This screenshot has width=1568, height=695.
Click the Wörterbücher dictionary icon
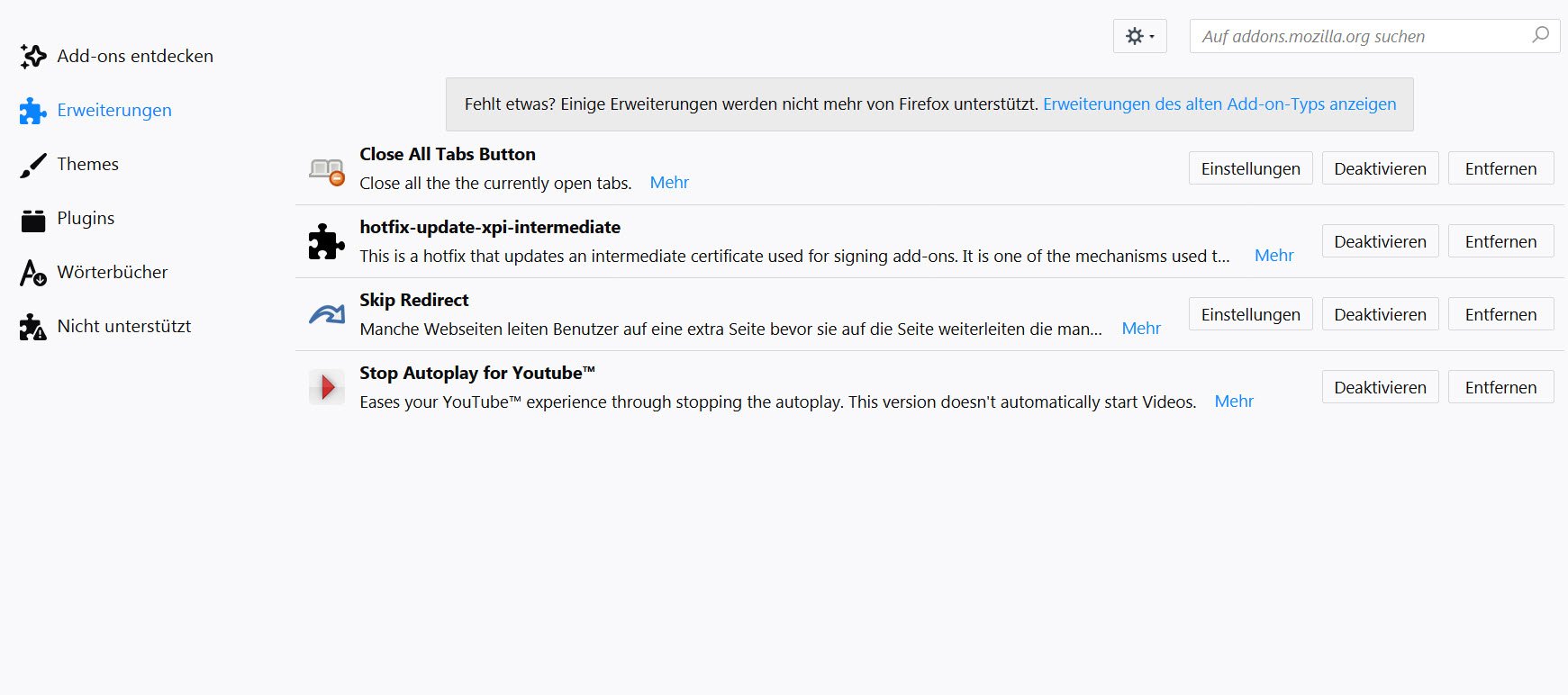(x=33, y=273)
